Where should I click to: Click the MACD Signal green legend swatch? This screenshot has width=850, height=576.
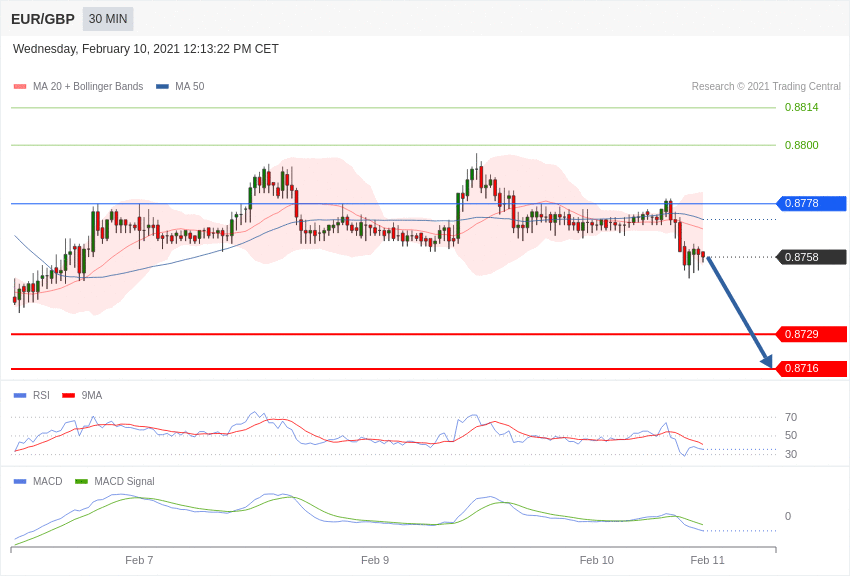[x=81, y=481]
